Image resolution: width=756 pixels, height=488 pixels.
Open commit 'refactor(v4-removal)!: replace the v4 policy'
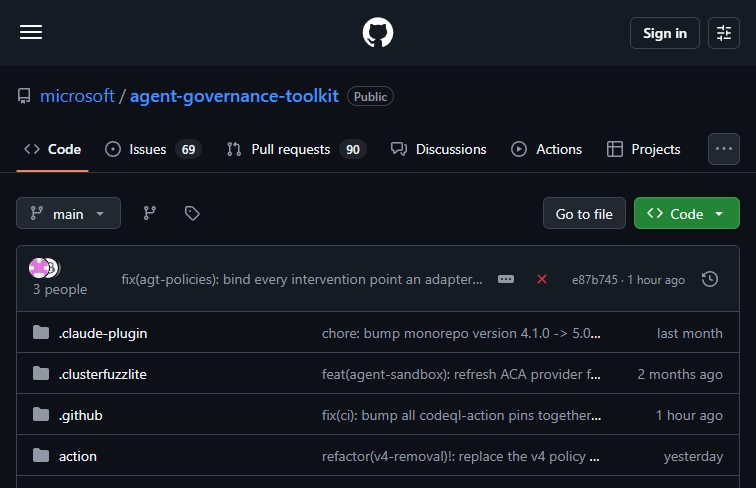click(x=460, y=457)
